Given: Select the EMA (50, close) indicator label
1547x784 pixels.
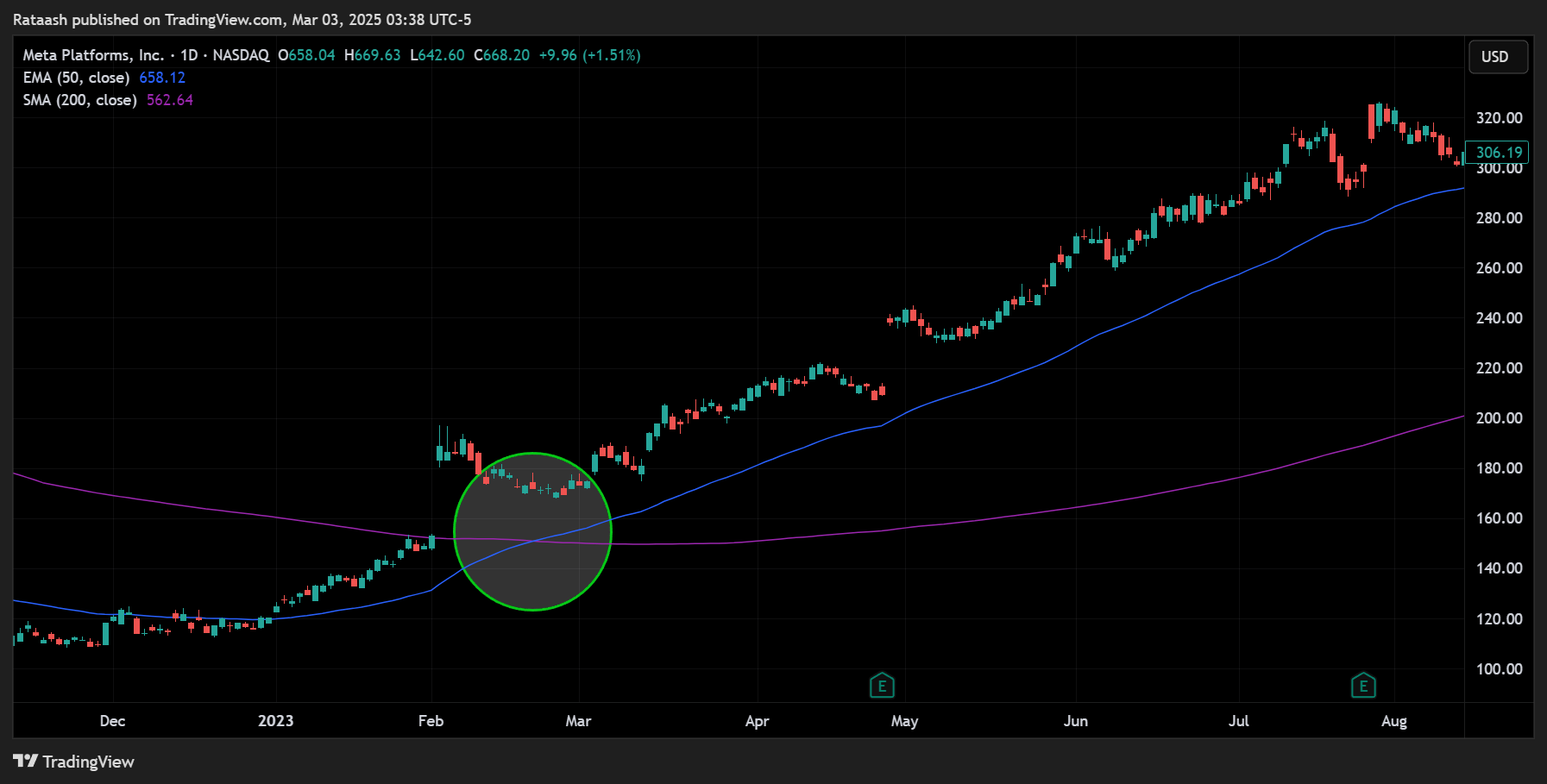Looking at the screenshot, I should click(x=76, y=78).
